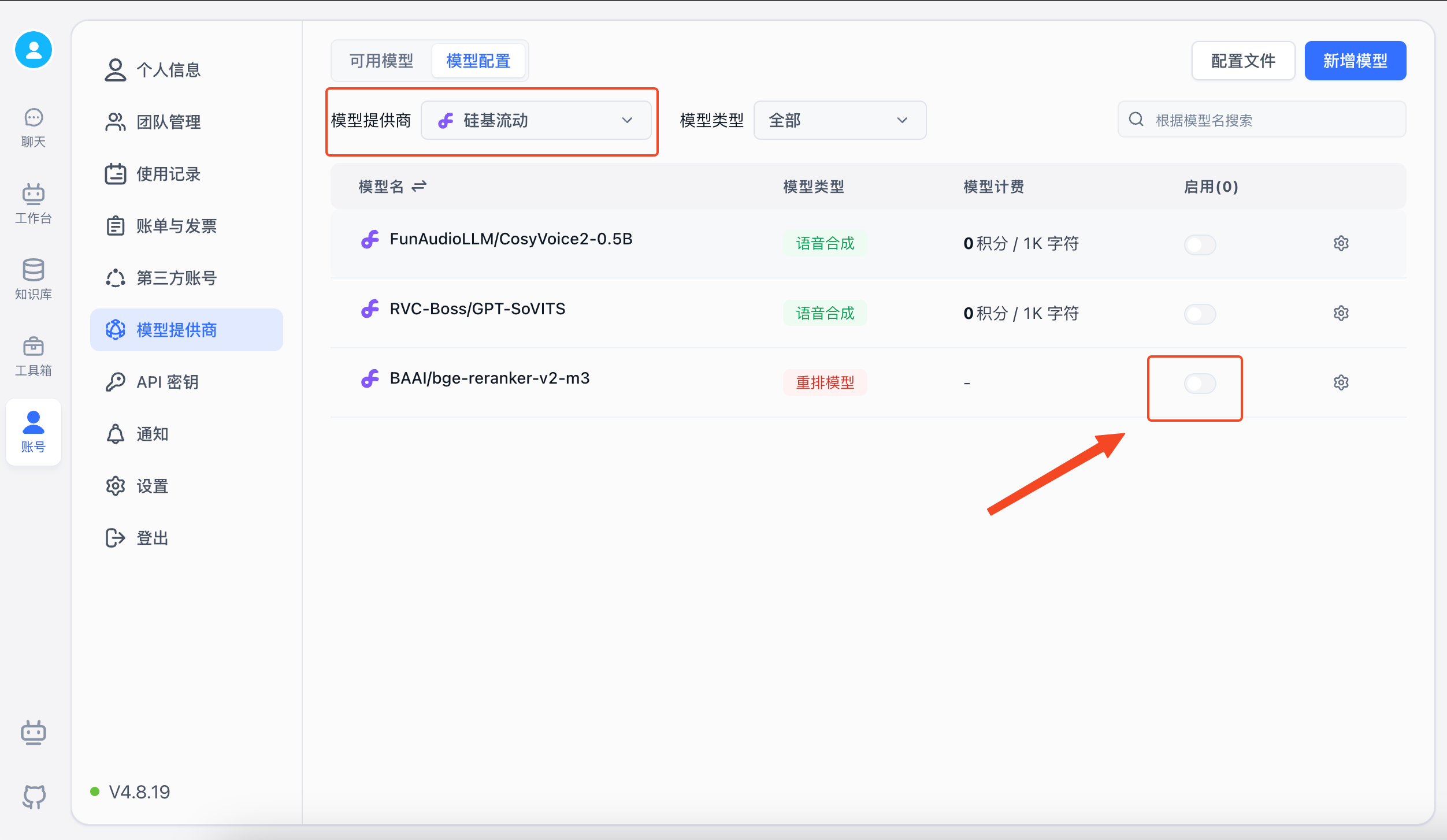Expand the 模型提供商 硅基流动 dropdown

[536, 120]
